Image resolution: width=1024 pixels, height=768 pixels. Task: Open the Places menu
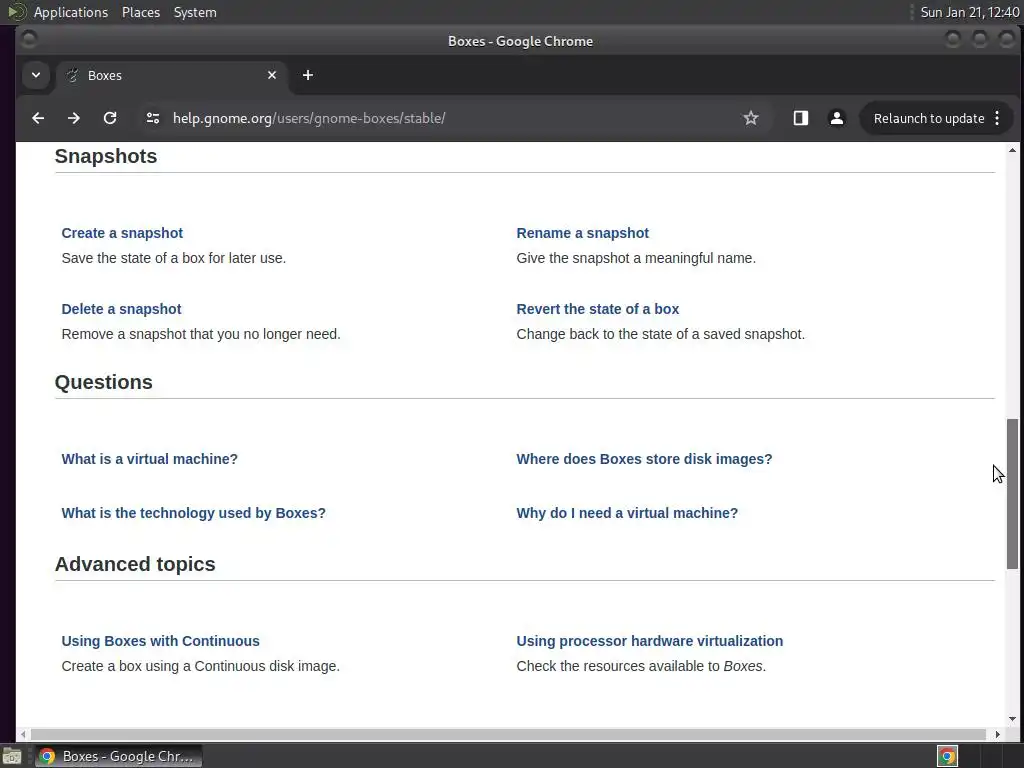(x=141, y=12)
